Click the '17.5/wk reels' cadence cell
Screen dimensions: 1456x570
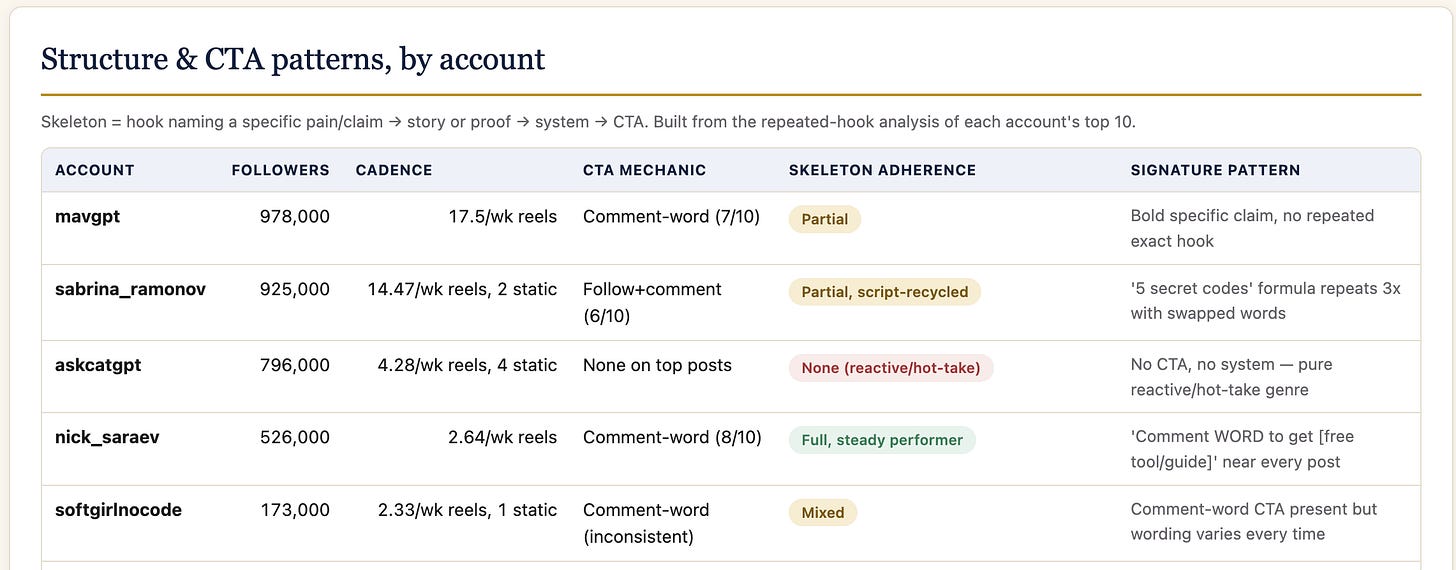(x=503, y=216)
